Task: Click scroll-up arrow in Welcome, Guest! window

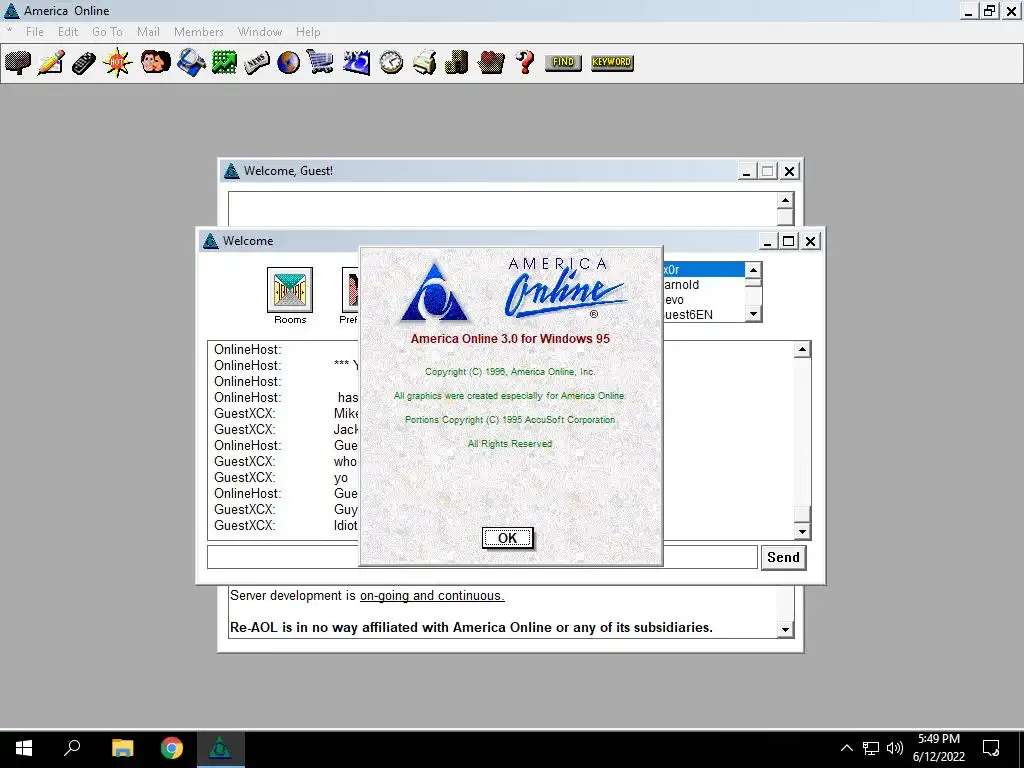Action: tap(785, 200)
